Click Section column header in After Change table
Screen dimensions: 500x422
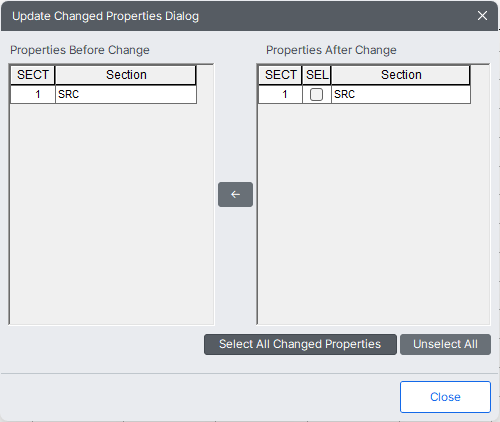click(401, 75)
